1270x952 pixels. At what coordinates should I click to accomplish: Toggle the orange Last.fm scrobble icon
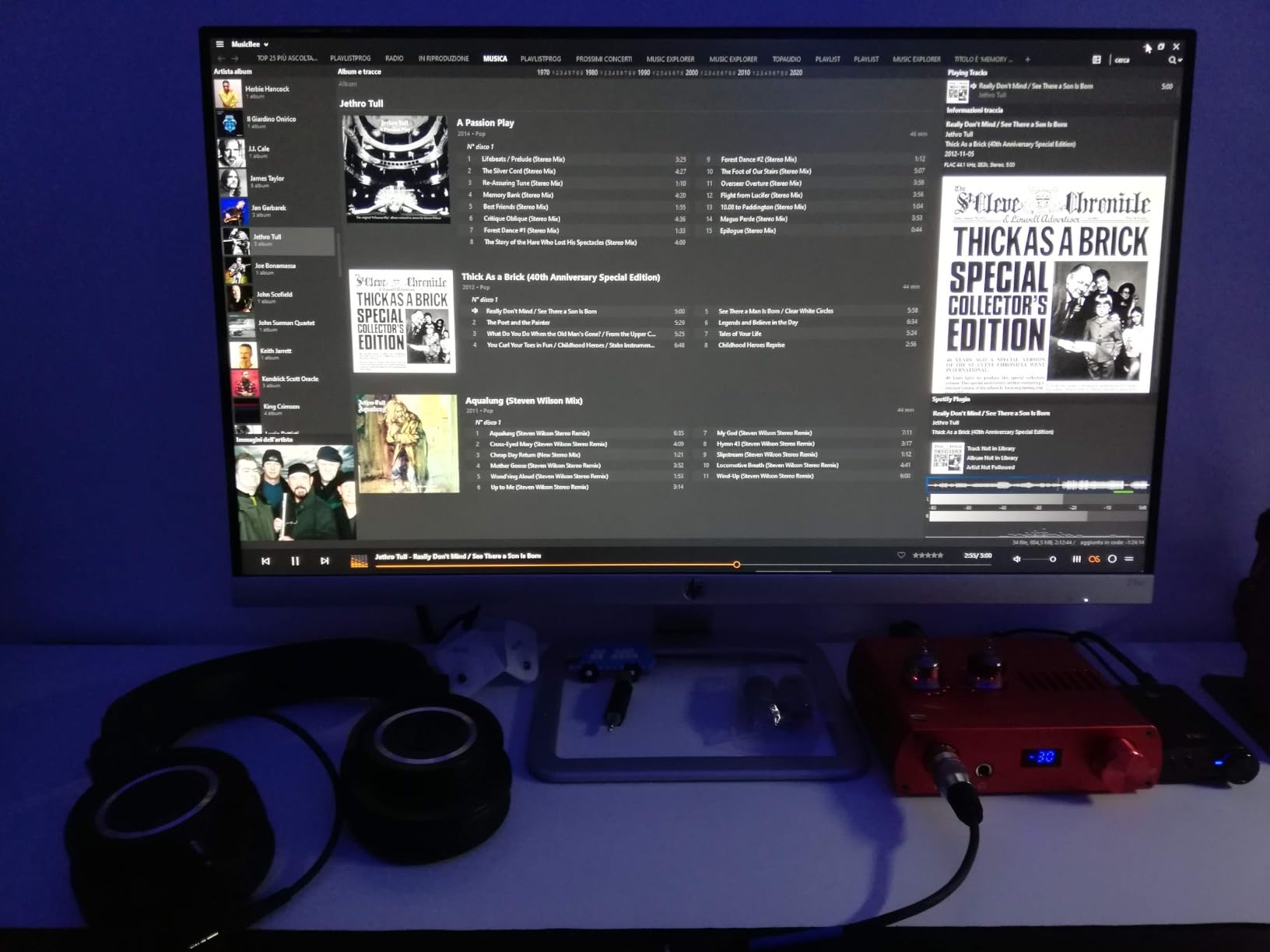point(1094,558)
